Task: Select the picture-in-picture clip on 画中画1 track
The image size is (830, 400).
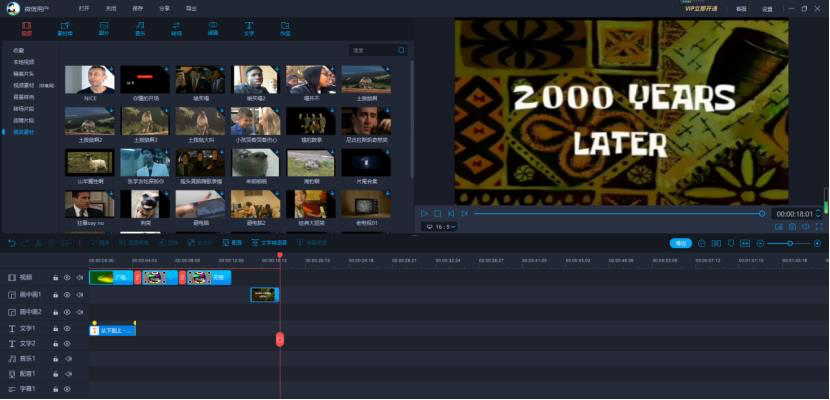Action: click(265, 295)
